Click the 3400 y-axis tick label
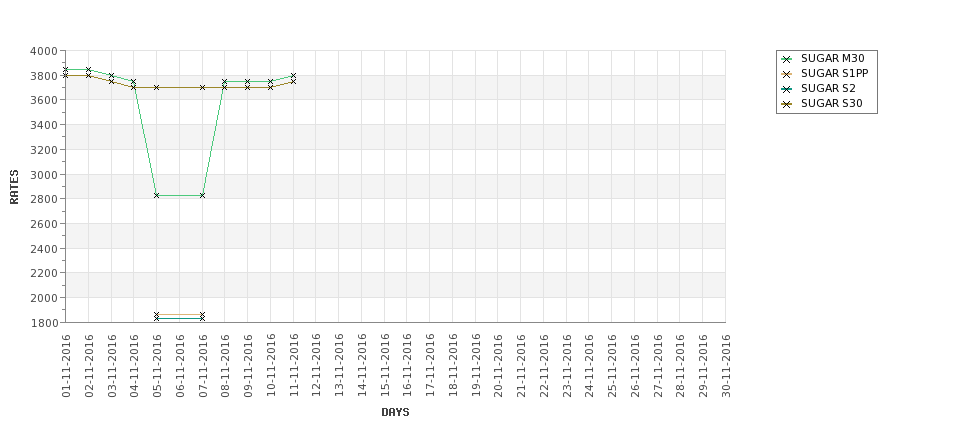The image size is (975, 429). 44,125
